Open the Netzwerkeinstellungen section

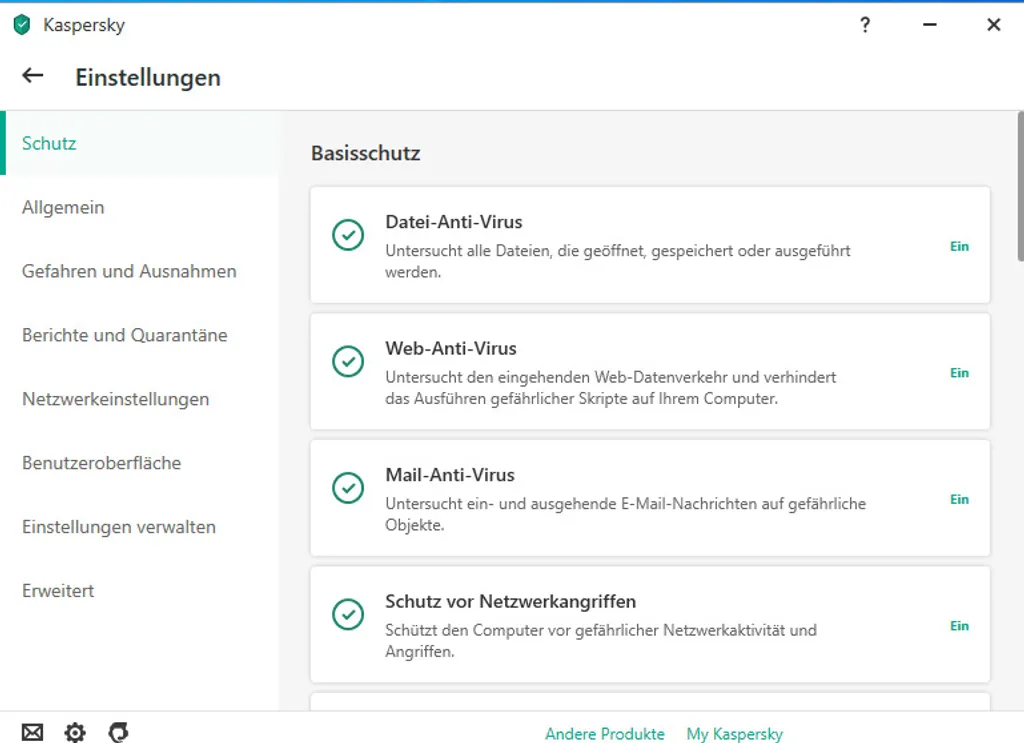point(140,399)
